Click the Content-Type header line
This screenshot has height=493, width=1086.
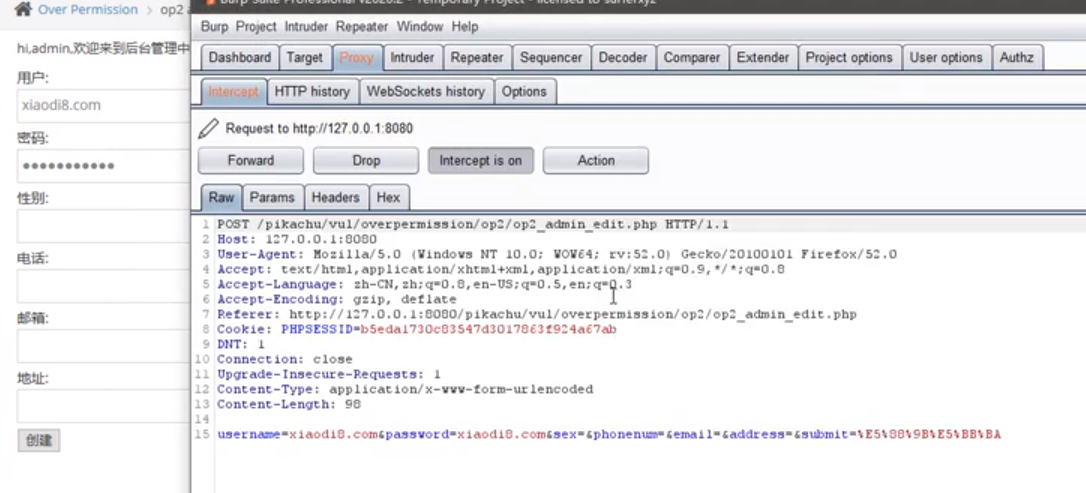[x=405, y=390]
